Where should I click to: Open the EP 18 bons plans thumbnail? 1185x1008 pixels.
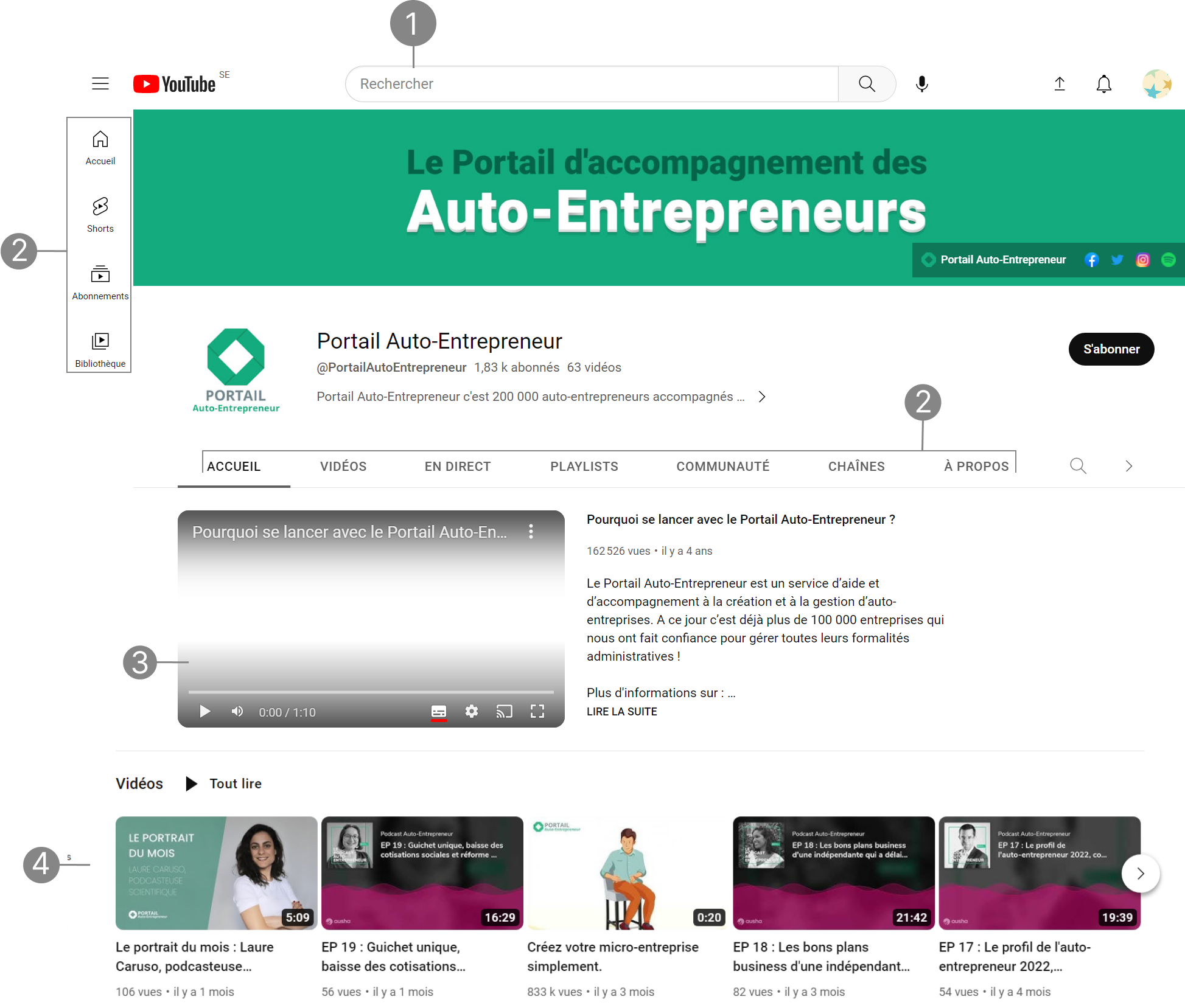pos(834,873)
